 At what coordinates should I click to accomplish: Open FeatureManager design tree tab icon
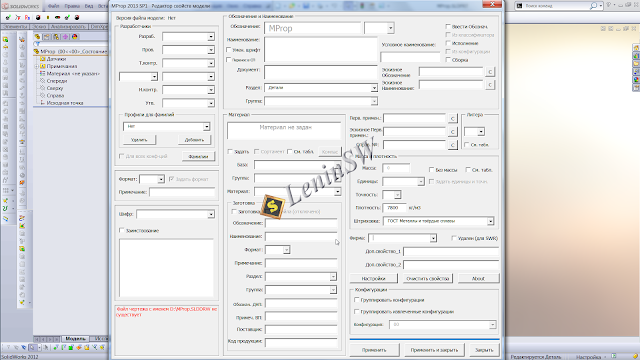38,37
